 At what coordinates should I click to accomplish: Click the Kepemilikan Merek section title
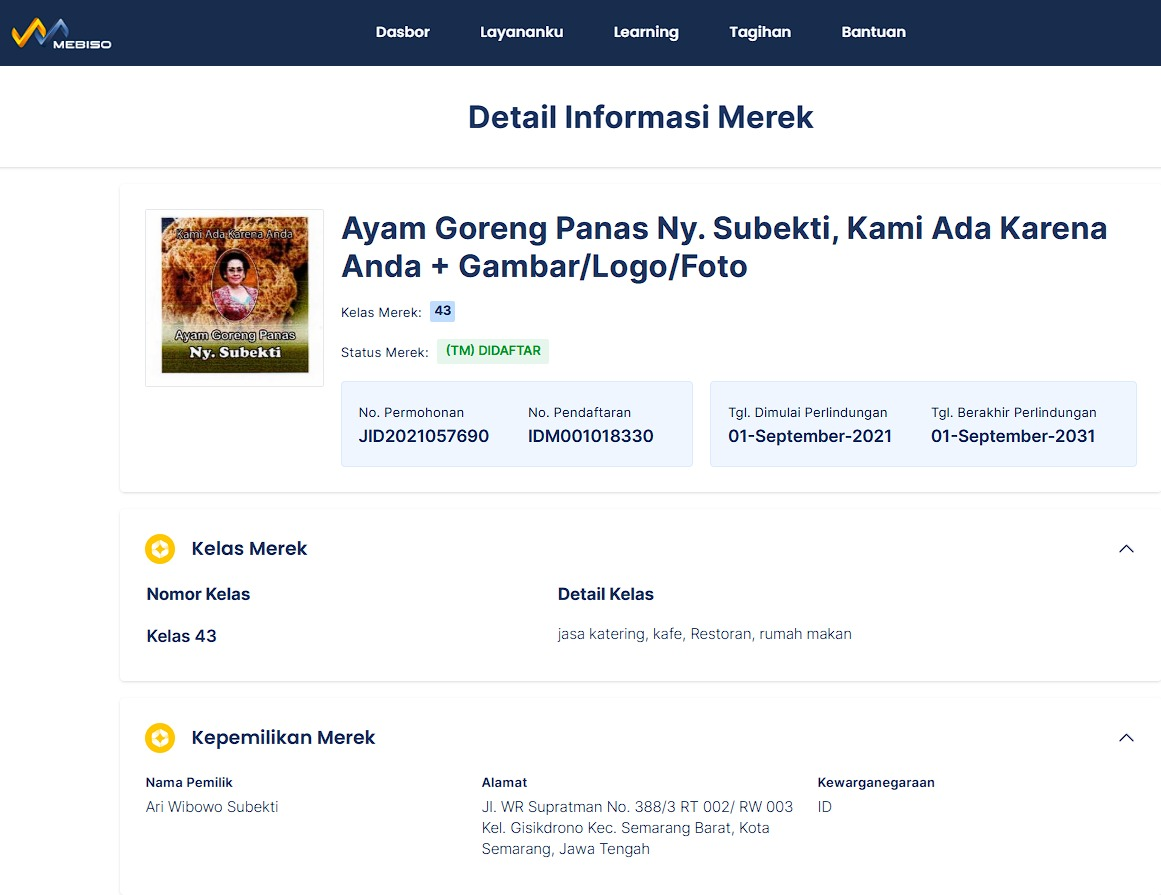tap(283, 737)
